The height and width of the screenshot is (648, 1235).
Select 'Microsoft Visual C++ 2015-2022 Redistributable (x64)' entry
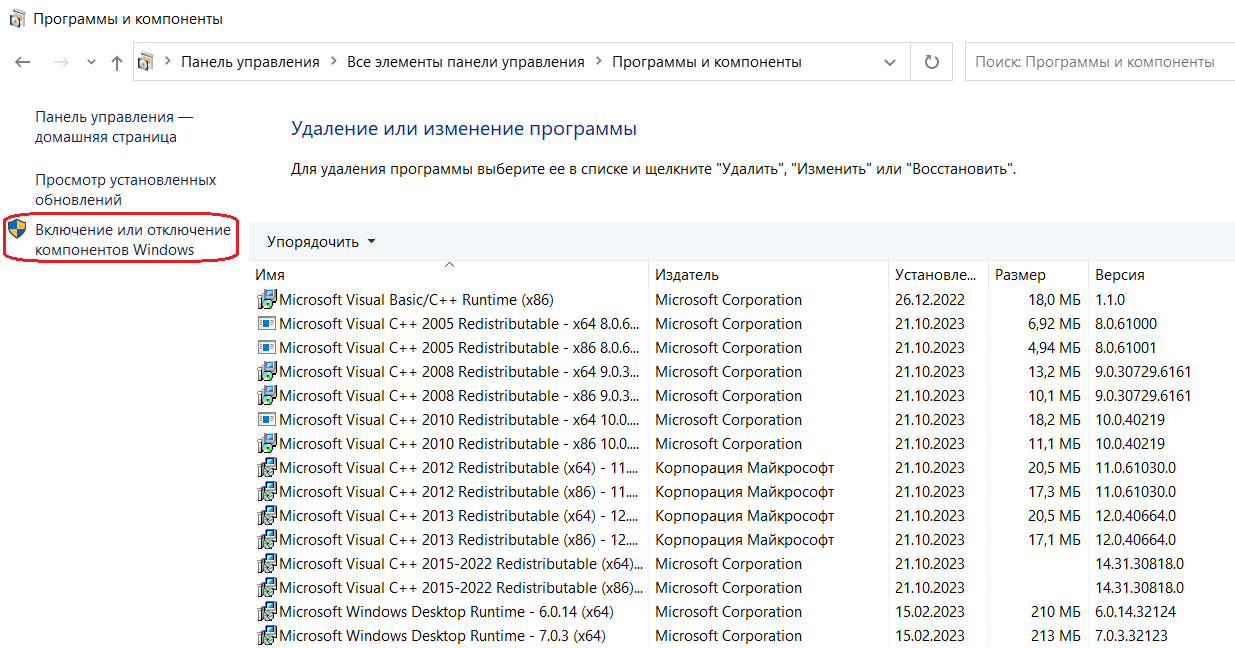pyautogui.click(x=462, y=564)
